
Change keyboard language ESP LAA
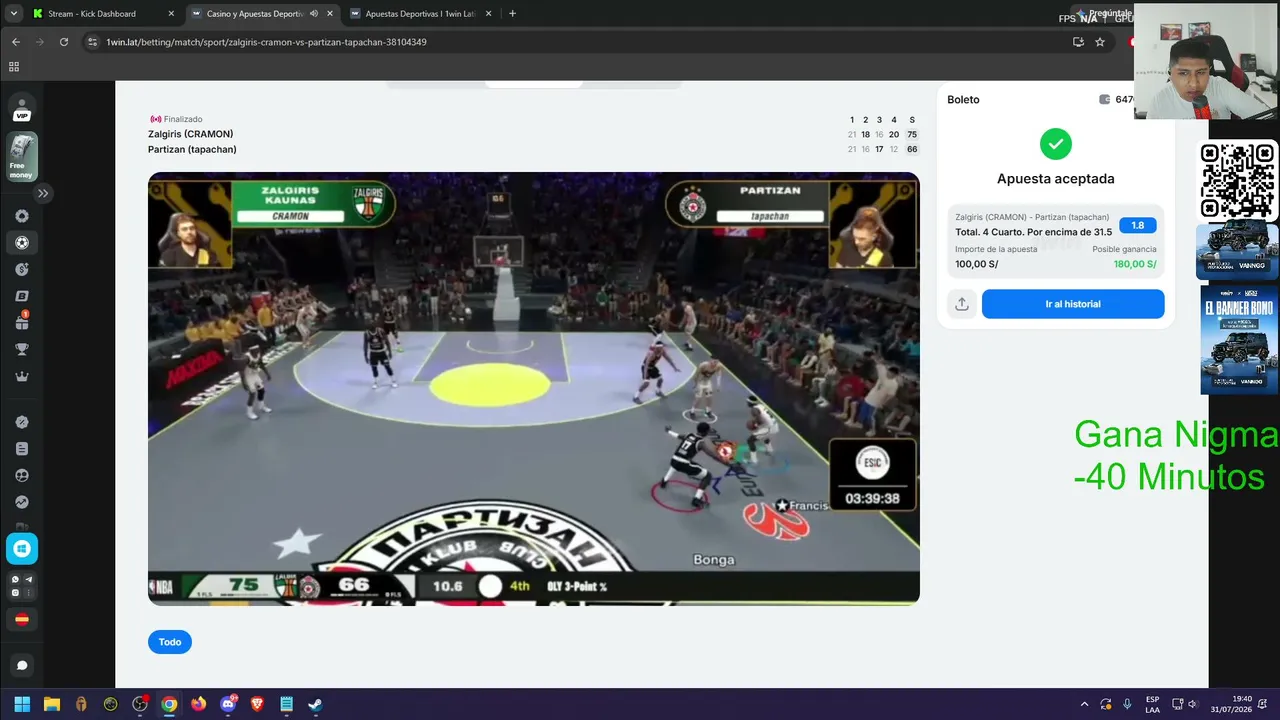click(1152, 704)
